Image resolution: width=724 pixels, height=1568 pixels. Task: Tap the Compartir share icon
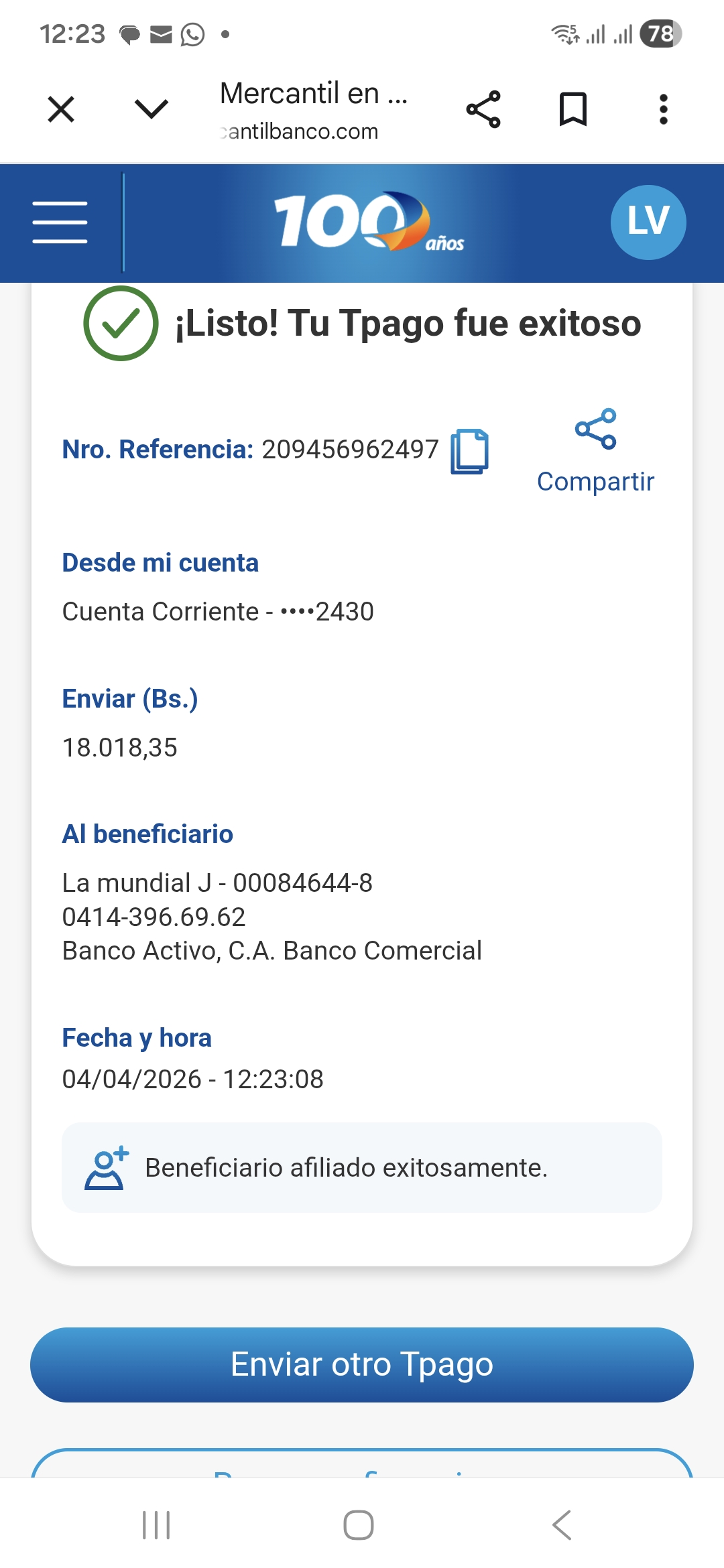pyautogui.click(x=595, y=429)
